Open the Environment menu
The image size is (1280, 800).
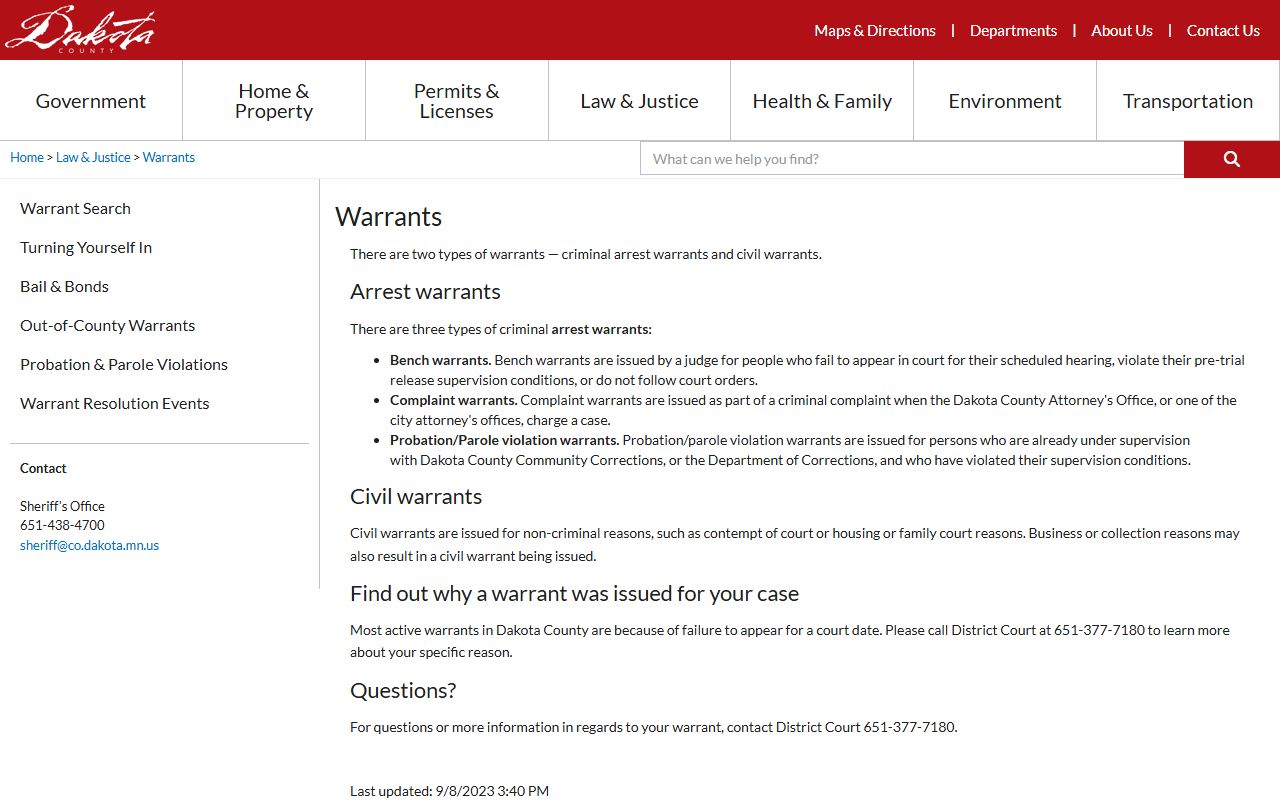[1005, 101]
